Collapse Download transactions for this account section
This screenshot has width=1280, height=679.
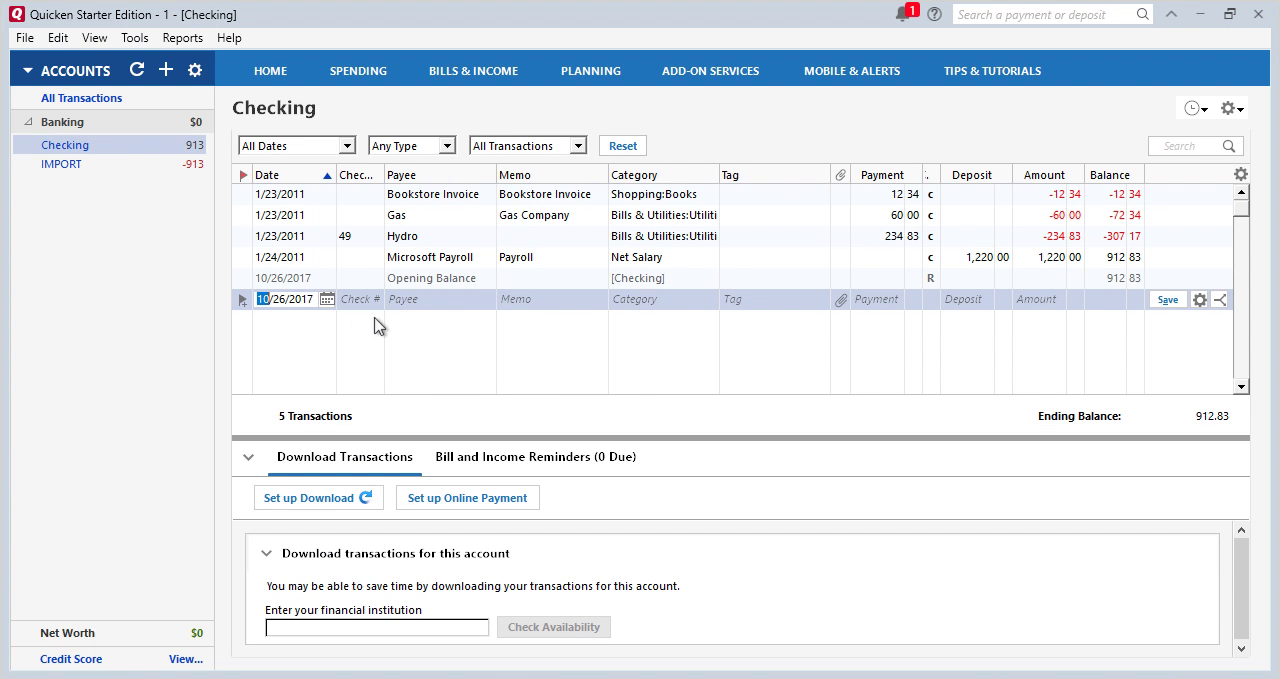pyautogui.click(x=266, y=553)
